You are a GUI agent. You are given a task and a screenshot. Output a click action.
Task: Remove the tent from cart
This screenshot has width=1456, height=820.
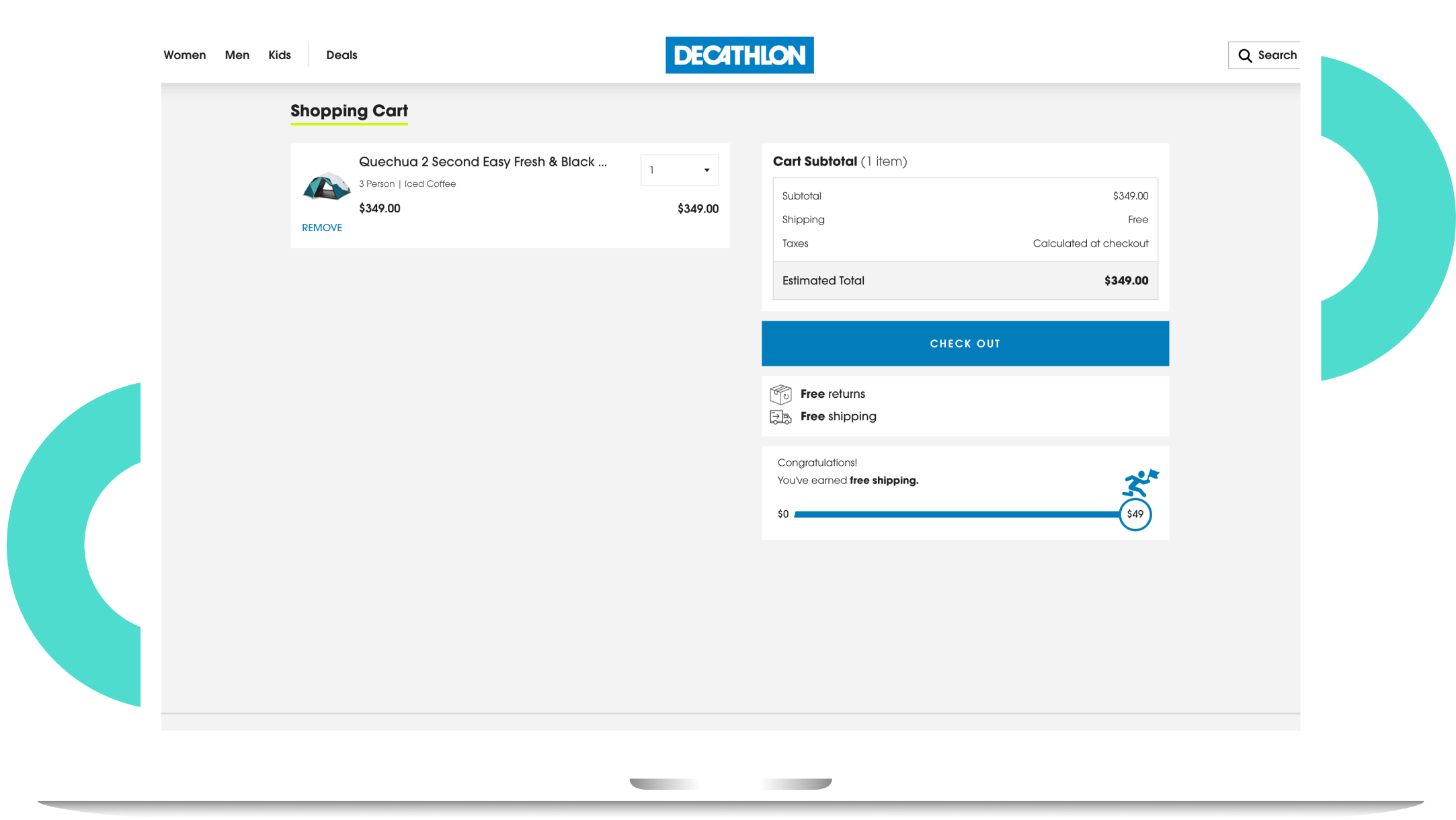tap(321, 228)
